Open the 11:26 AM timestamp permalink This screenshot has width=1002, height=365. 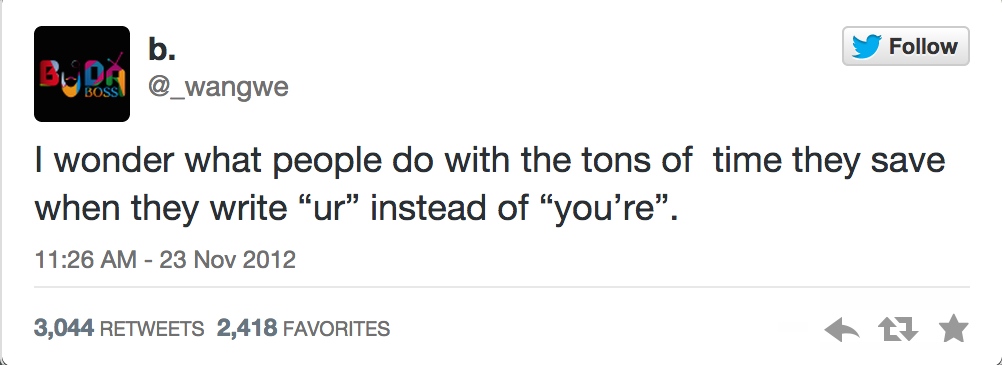(86, 260)
